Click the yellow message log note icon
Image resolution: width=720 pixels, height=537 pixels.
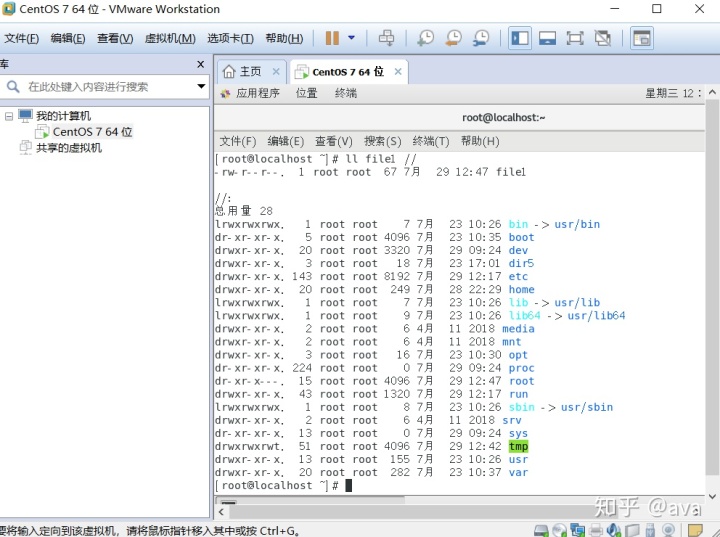[x=695, y=530]
